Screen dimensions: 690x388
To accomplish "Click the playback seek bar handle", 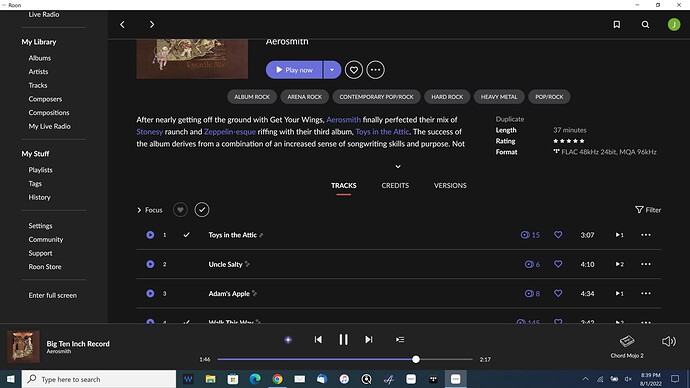I will 416,359.
